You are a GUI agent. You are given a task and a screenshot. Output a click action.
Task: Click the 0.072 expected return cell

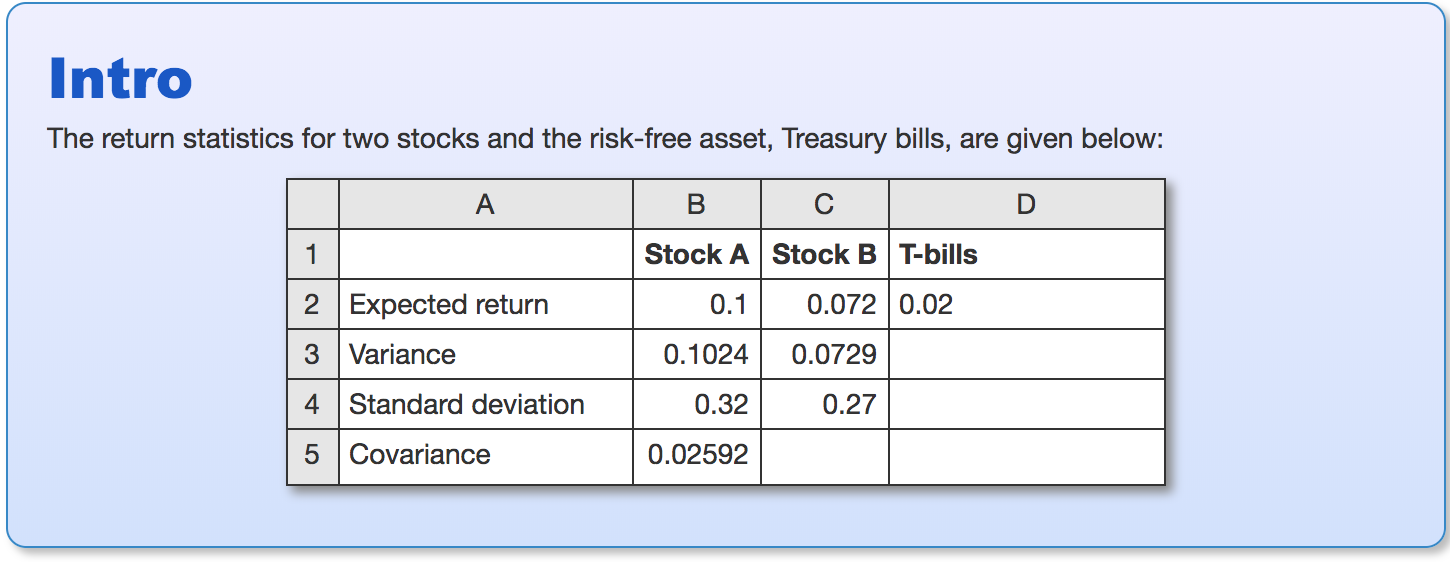[824, 305]
